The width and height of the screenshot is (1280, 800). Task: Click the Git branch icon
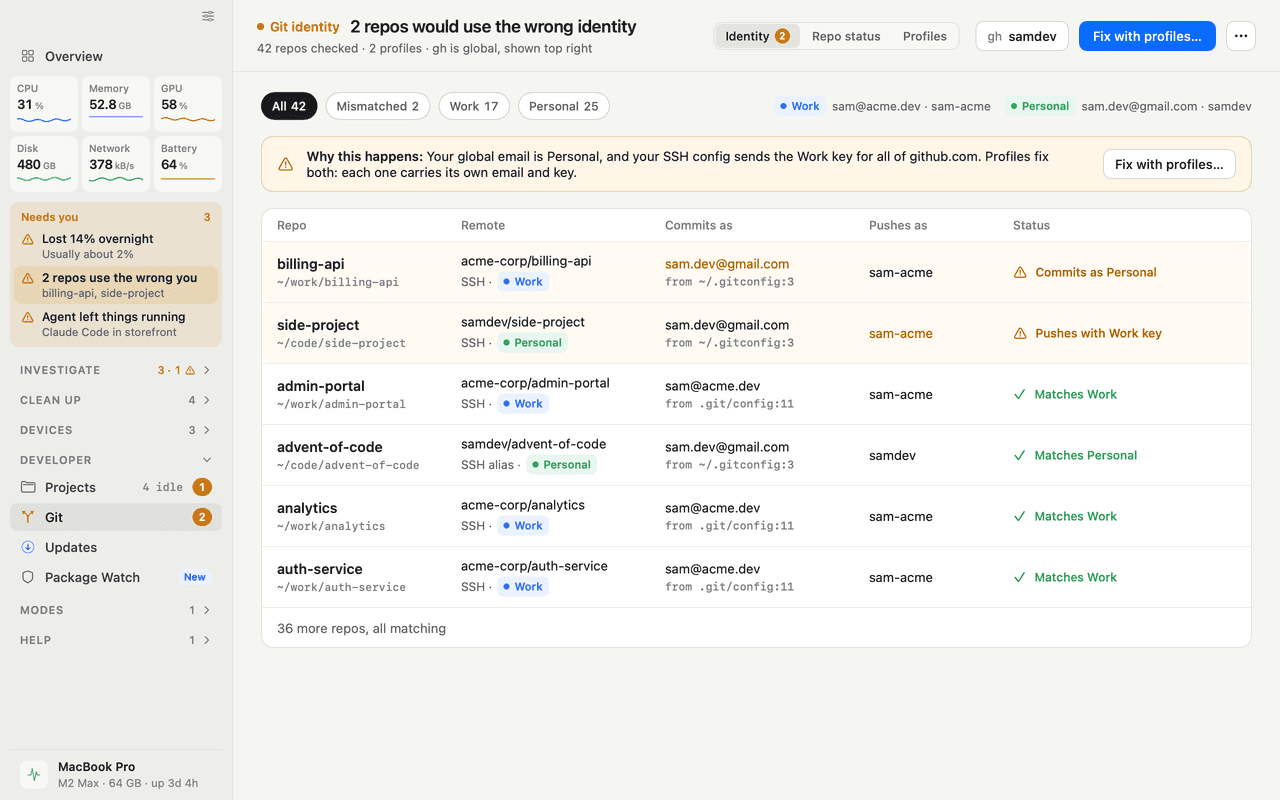click(28, 517)
